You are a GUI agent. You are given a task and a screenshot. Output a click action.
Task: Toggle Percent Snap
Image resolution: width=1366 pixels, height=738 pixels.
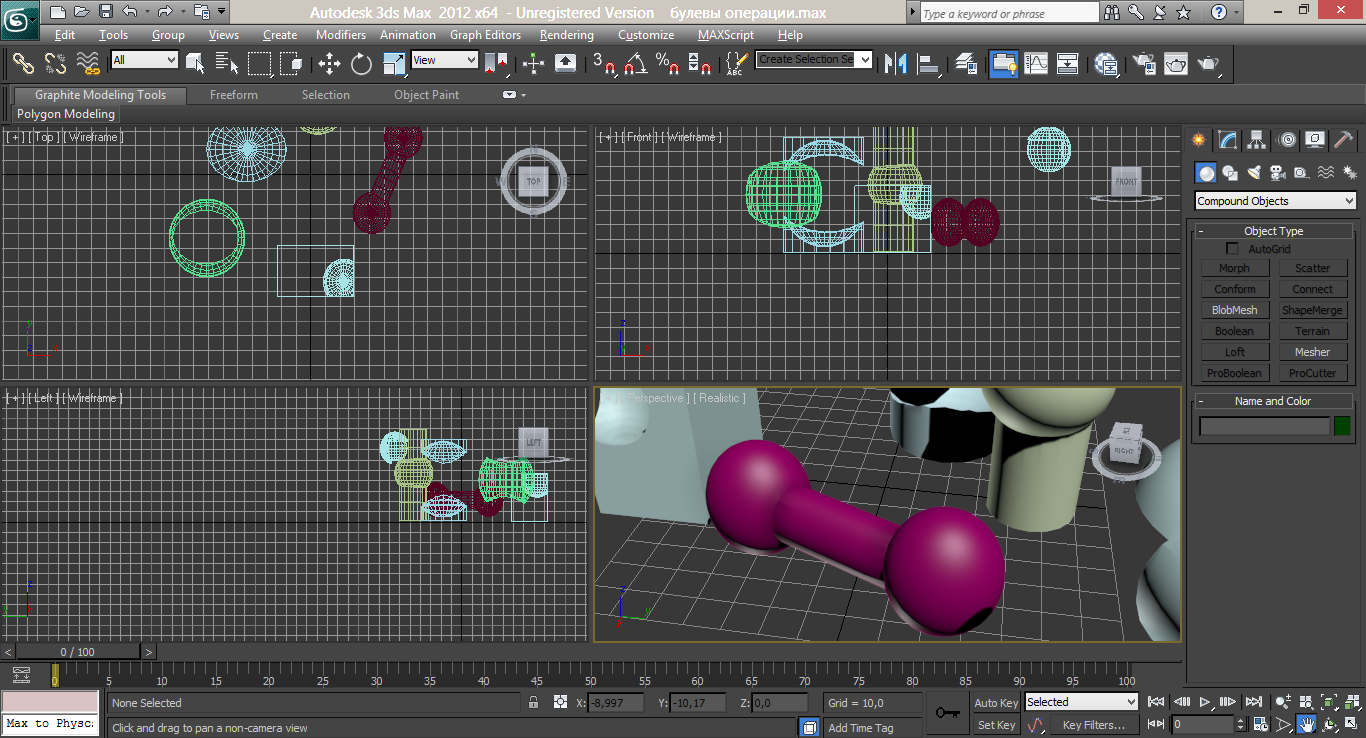pyautogui.click(x=667, y=64)
